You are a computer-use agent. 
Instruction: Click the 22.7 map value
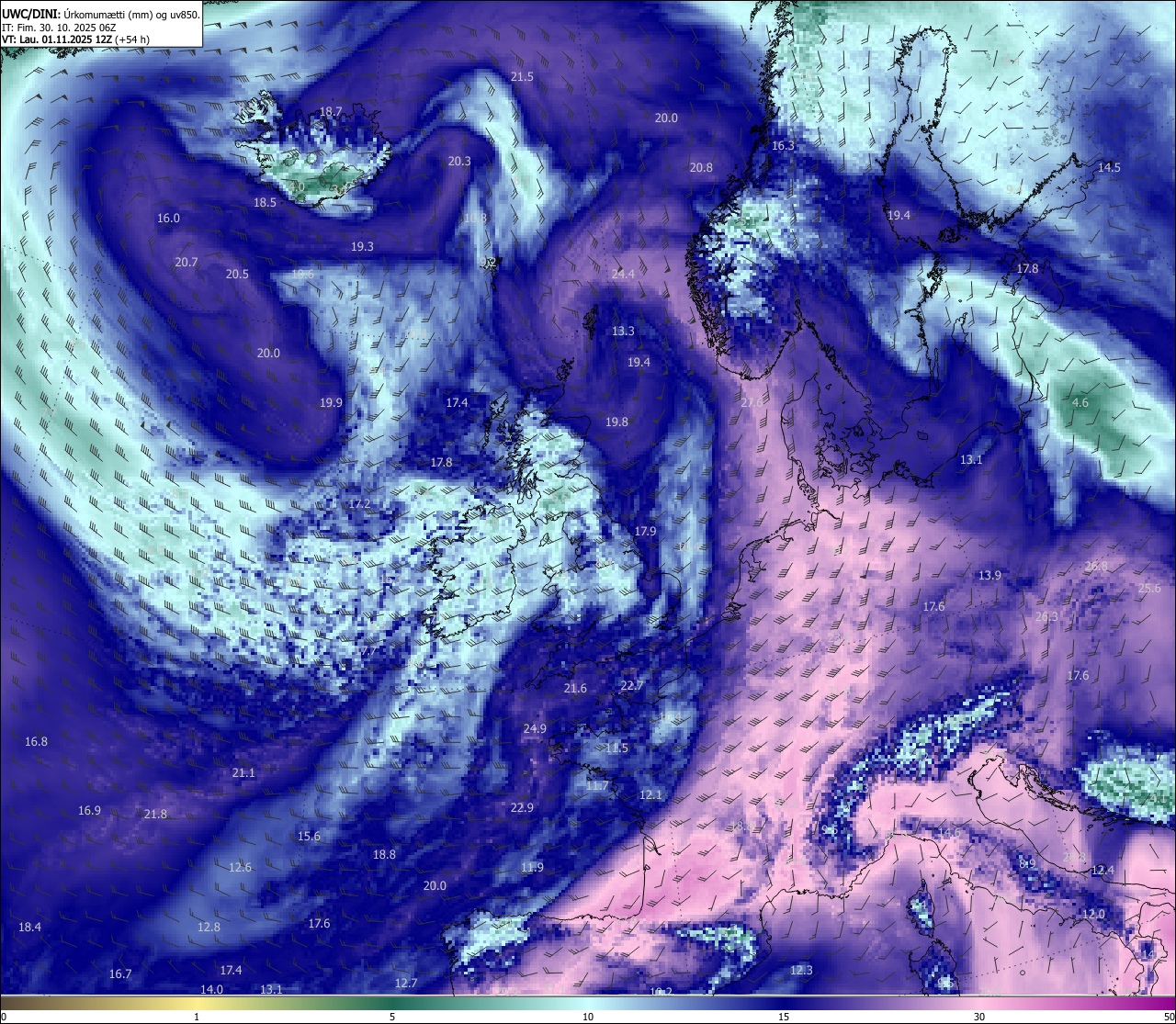[632, 686]
